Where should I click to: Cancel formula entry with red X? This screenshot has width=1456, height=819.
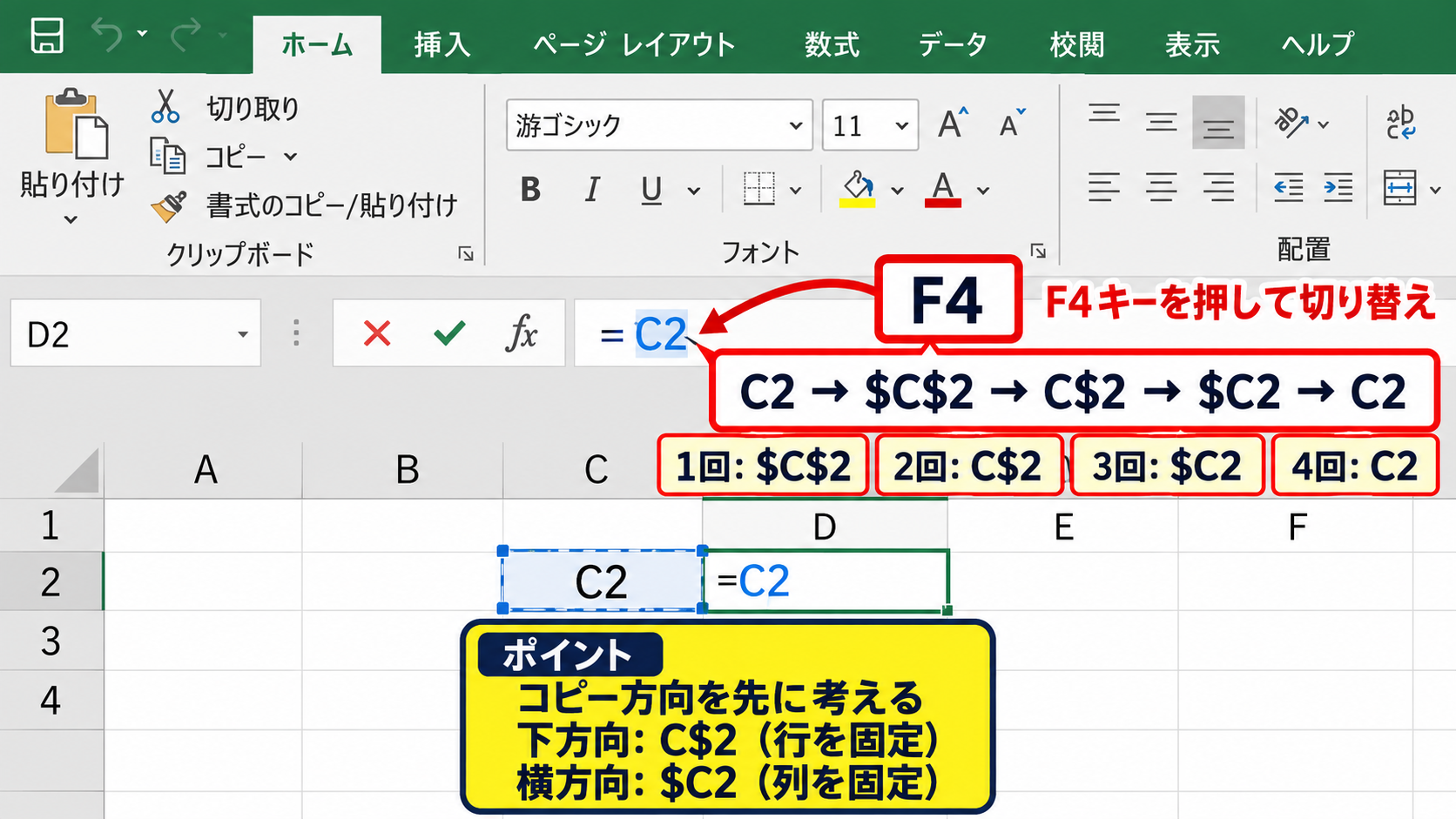coord(377,333)
